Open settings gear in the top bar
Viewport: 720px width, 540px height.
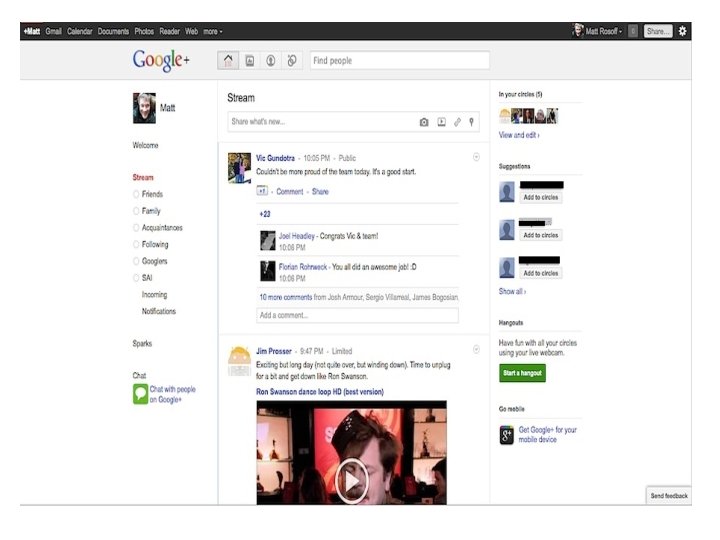click(x=682, y=31)
